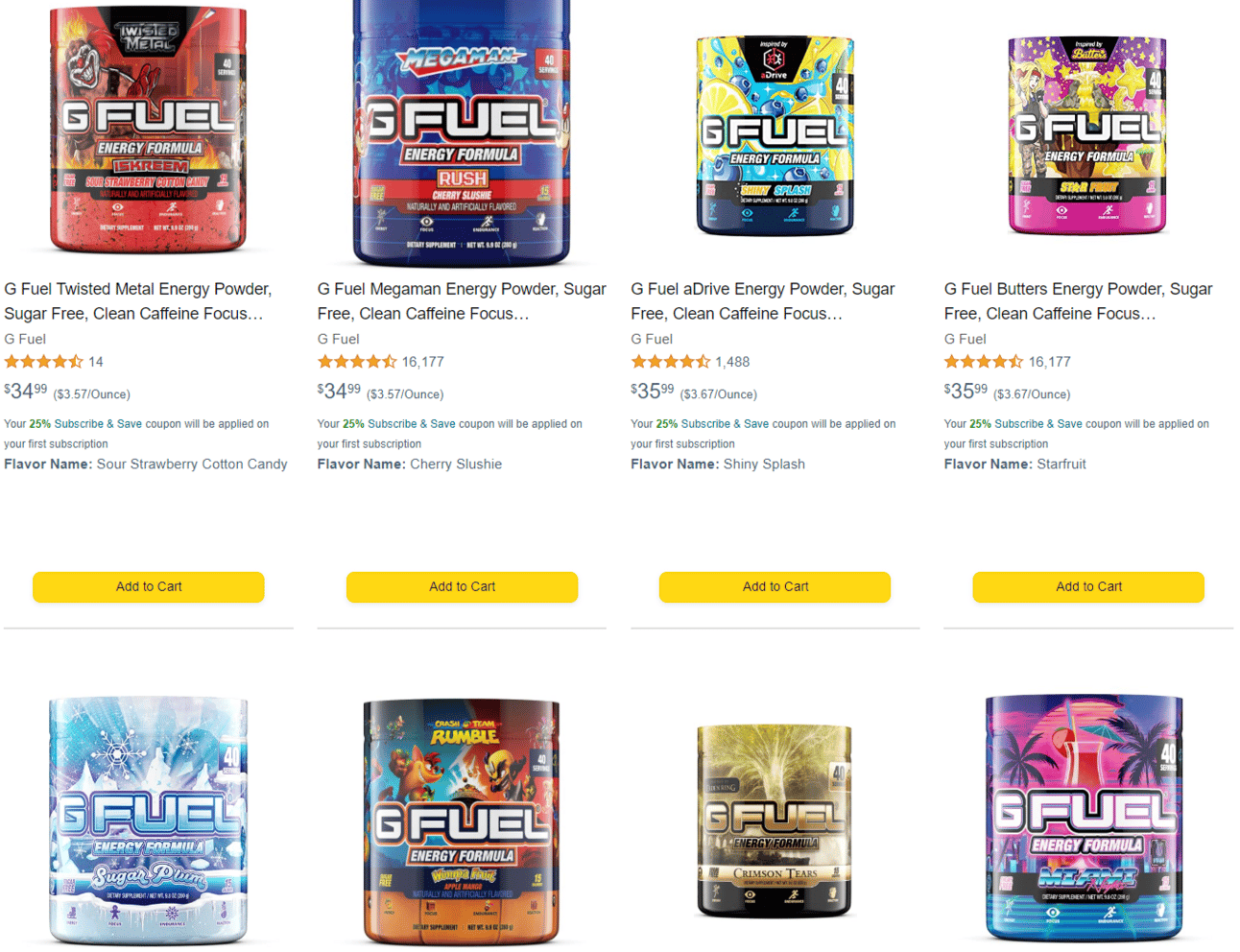1240x952 pixels.
Task: View star rating for aDrive with 1,488 reviews
Action: coord(670,362)
